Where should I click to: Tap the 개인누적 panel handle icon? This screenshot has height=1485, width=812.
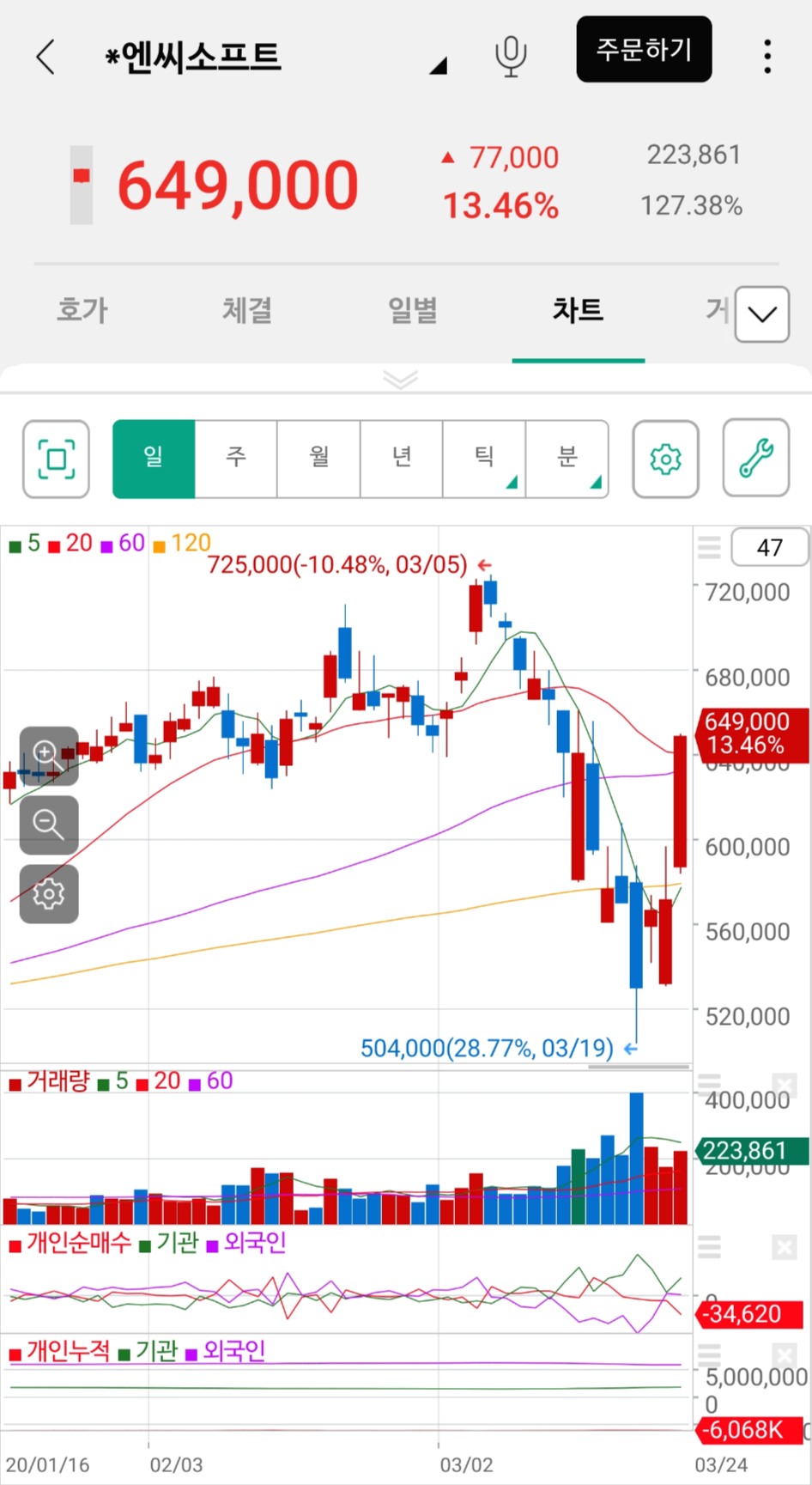(709, 1355)
